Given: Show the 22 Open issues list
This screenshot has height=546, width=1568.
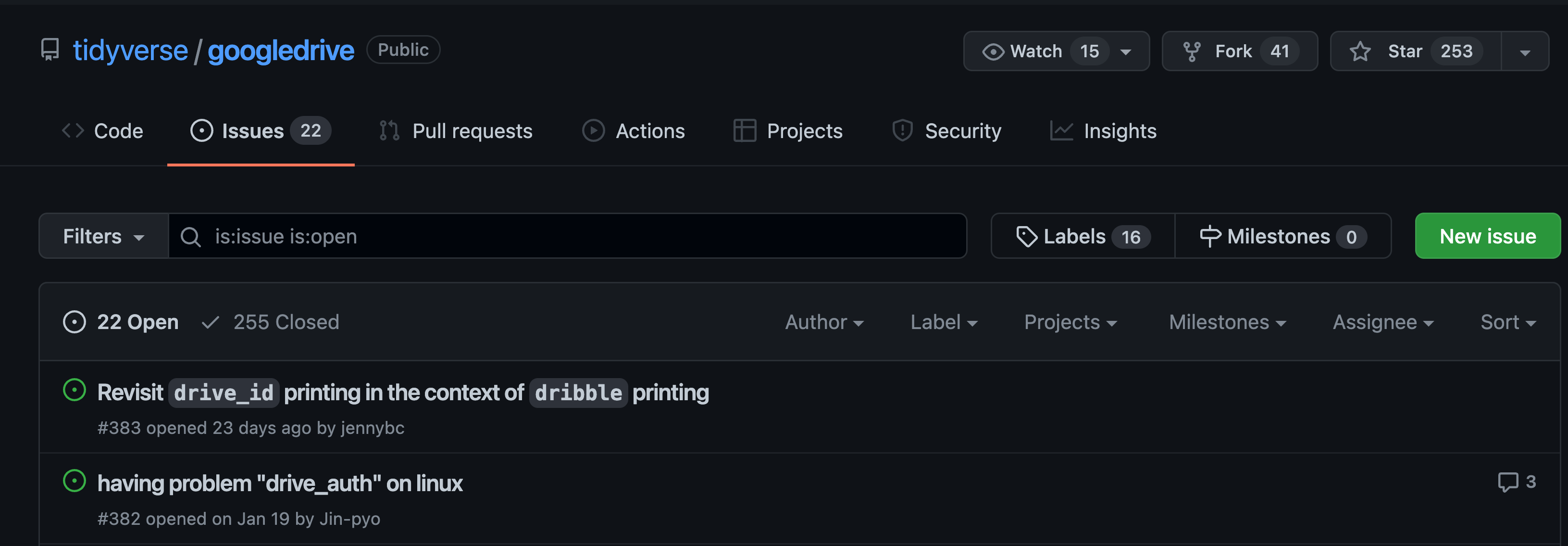Looking at the screenshot, I should pyautogui.click(x=121, y=322).
